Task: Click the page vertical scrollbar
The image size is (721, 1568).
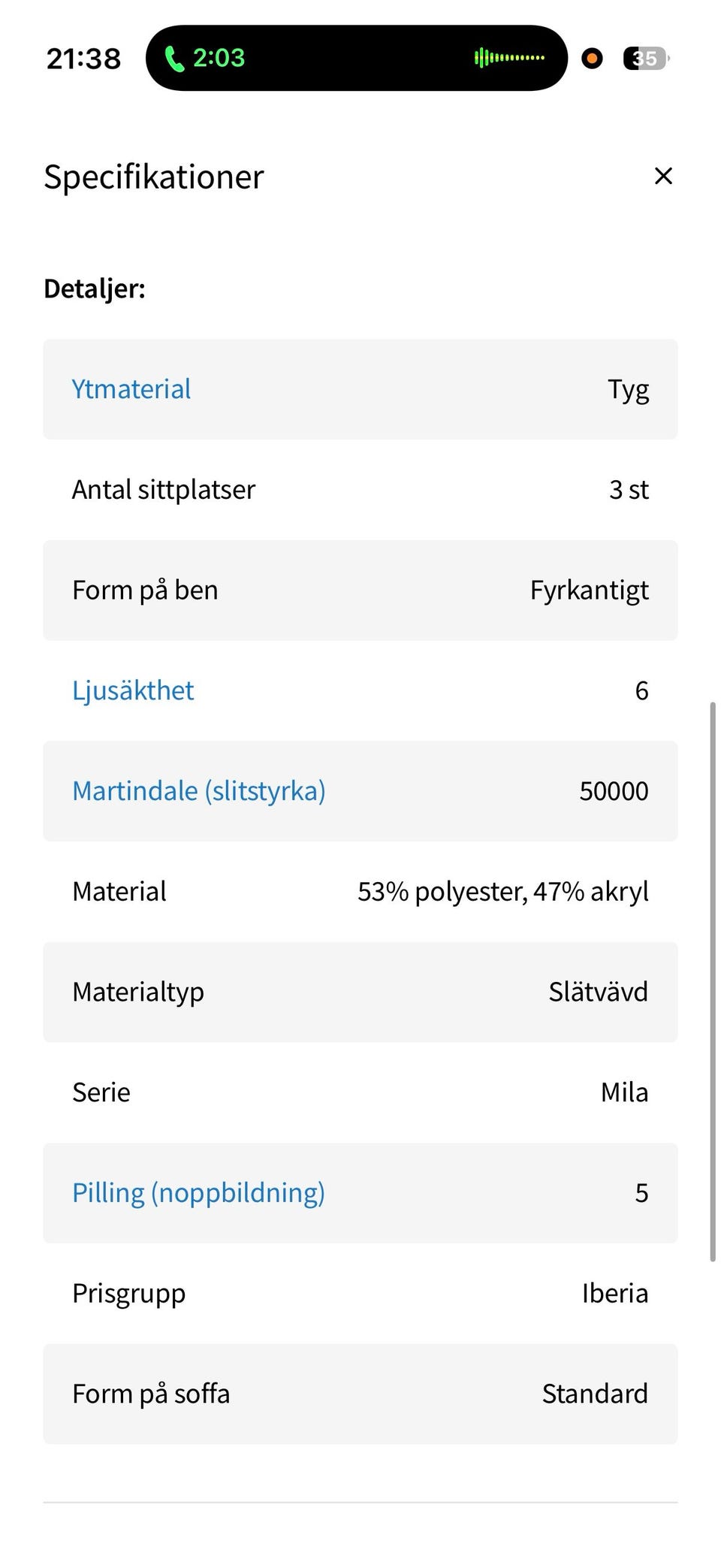Action: click(x=712, y=977)
